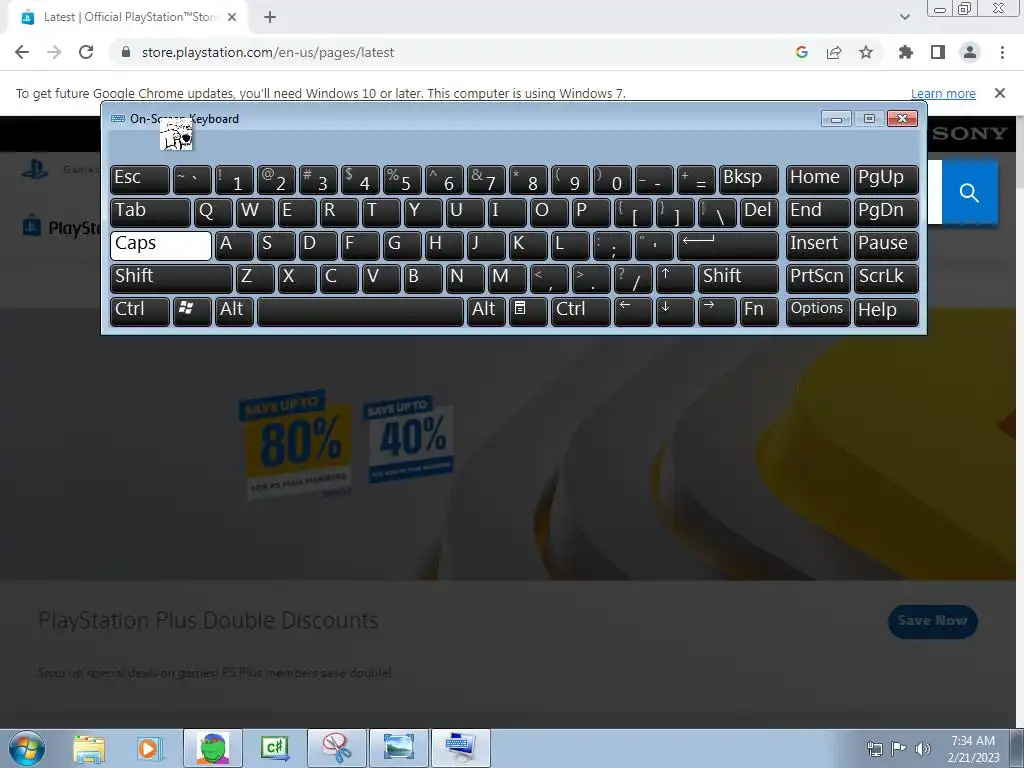This screenshot has width=1024, height=768.
Task: Click the down arrow key
Action: pos(675,311)
